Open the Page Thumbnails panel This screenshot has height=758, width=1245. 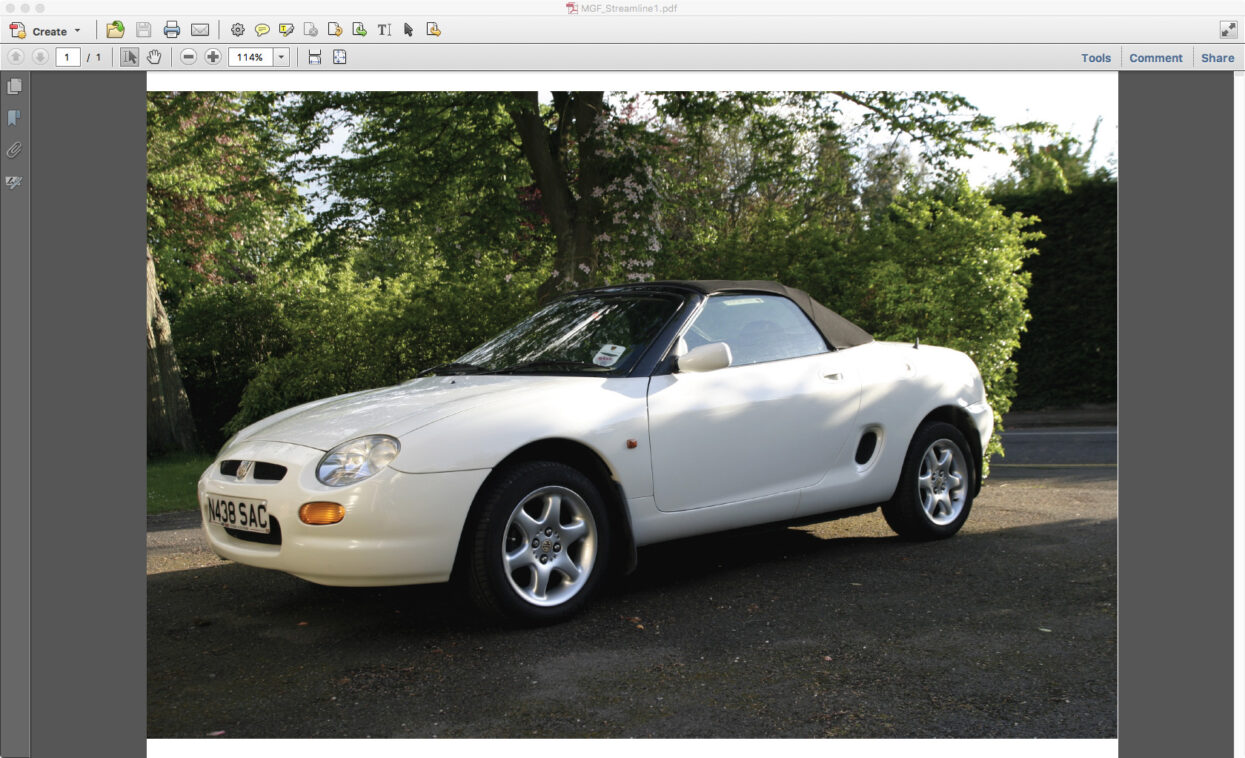[x=14, y=87]
